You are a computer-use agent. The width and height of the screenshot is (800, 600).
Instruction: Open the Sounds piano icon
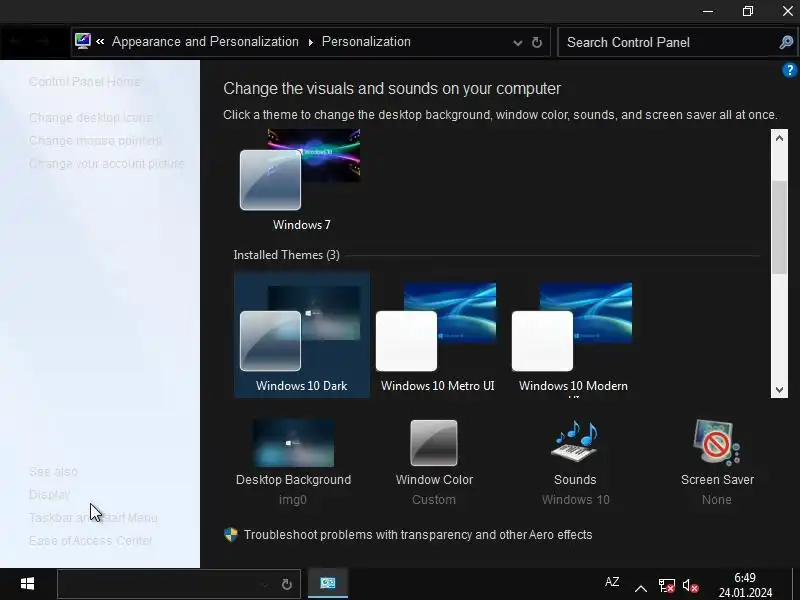575,442
